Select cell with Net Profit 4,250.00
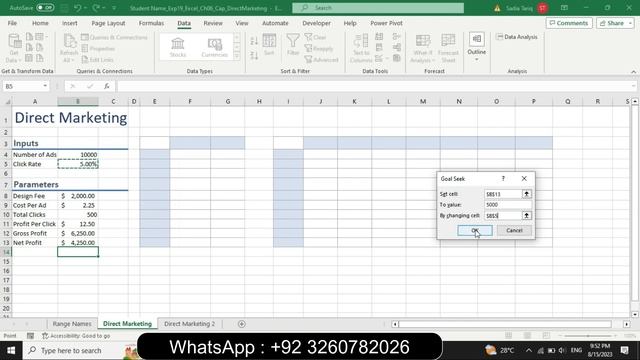 tap(78, 242)
